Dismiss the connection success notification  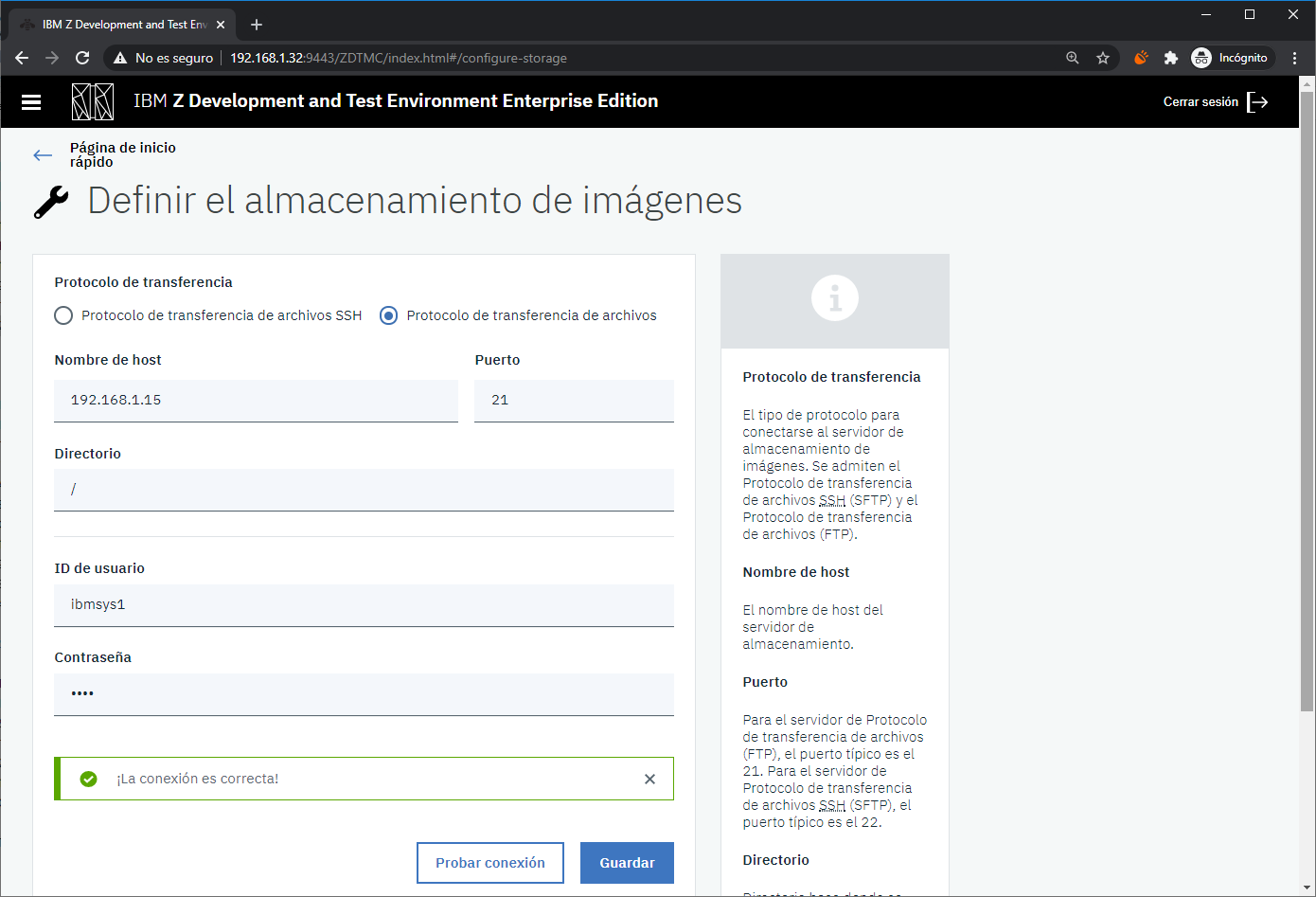[649, 779]
